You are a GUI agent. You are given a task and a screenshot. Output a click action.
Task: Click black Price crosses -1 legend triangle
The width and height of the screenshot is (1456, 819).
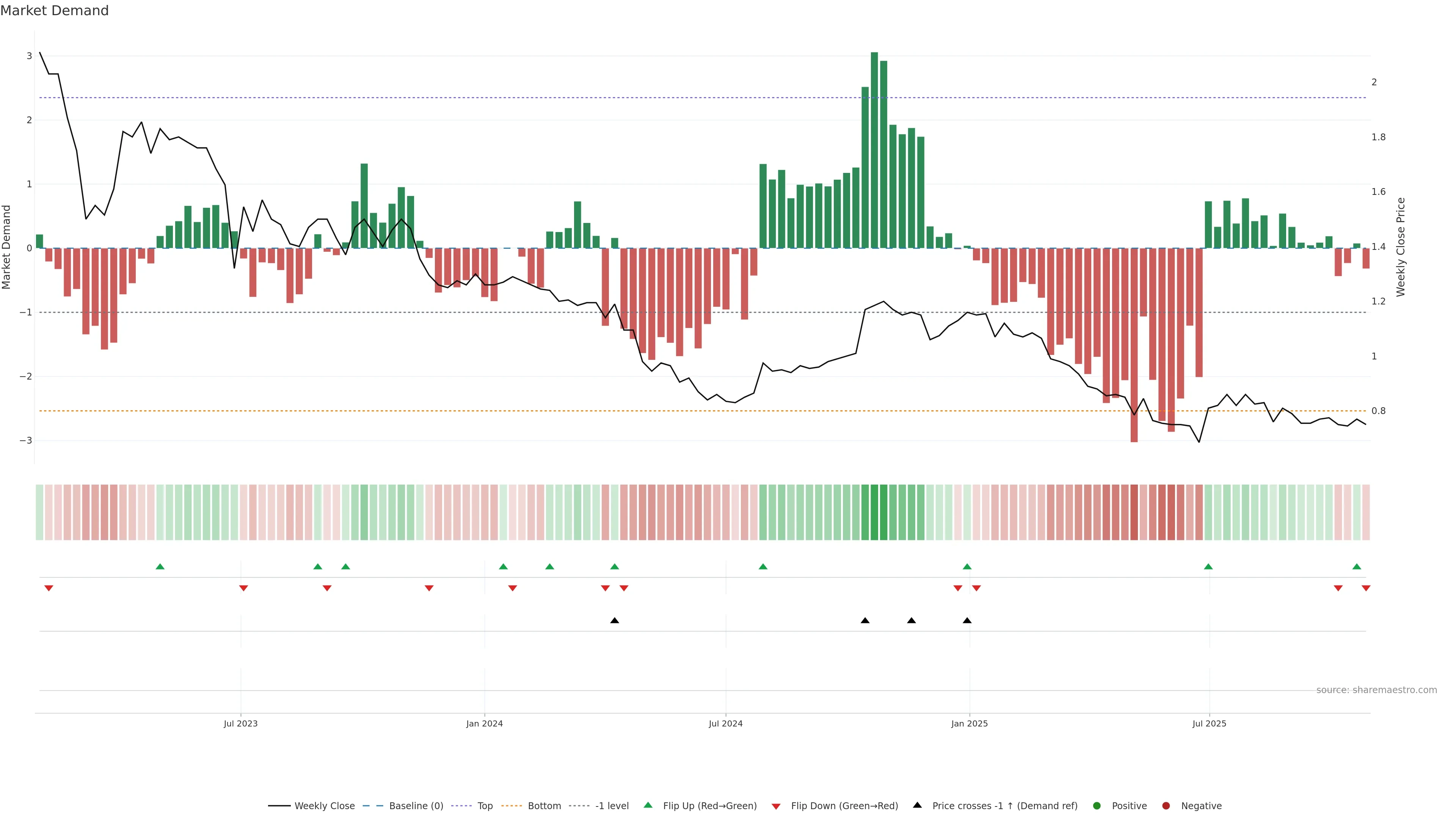917,805
